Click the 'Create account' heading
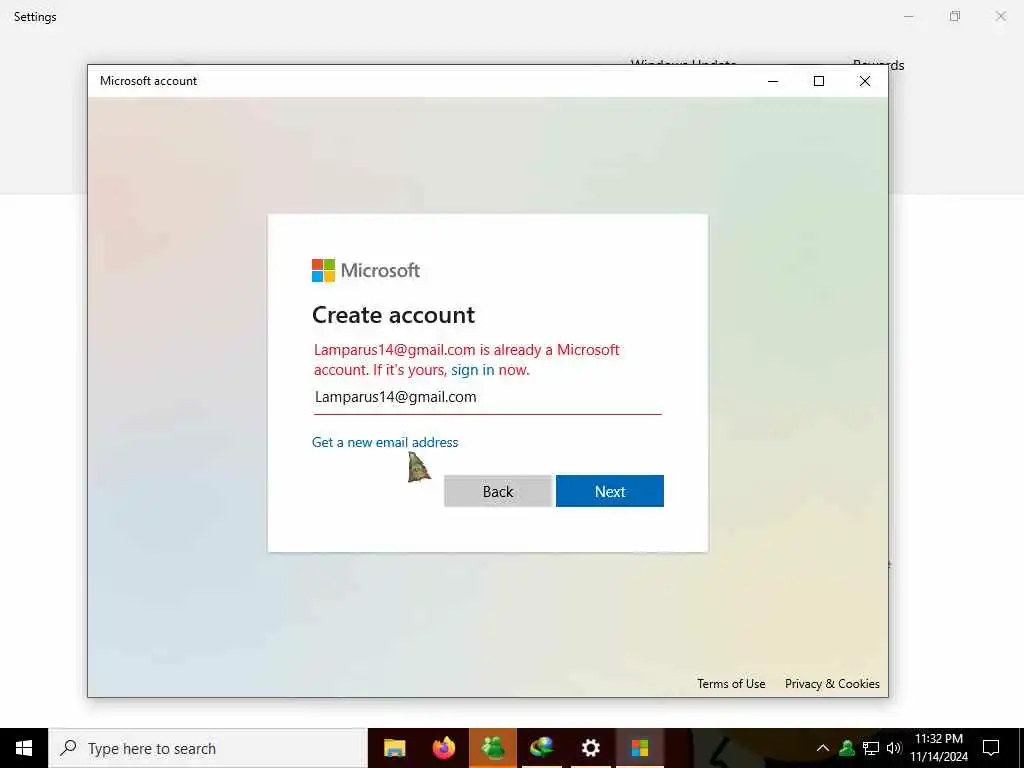The height and width of the screenshot is (768, 1024). click(393, 315)
